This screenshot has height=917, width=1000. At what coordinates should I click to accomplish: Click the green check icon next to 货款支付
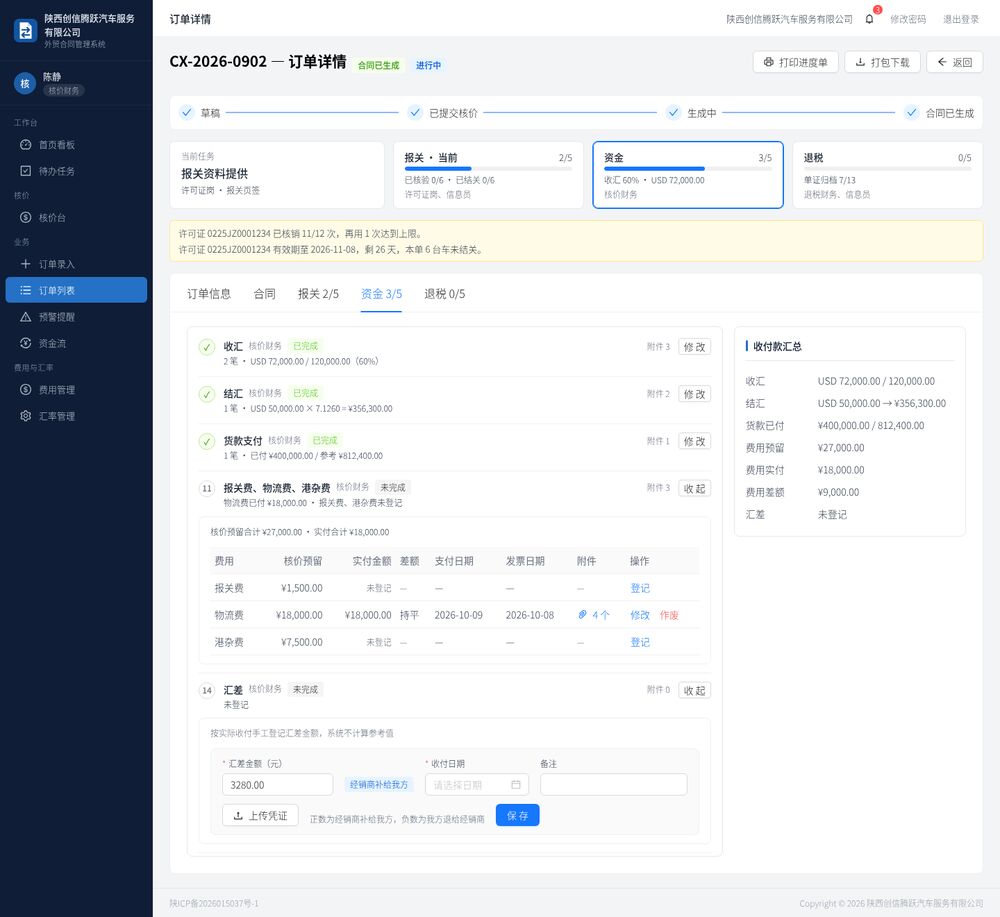pos(207,441)
